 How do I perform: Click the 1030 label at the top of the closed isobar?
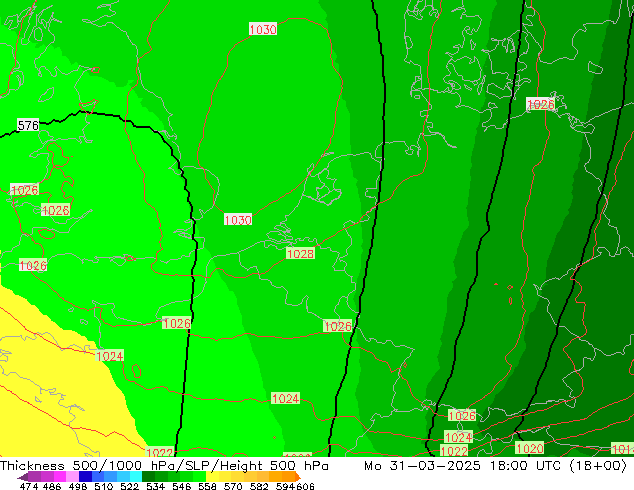tap(263, 29)
